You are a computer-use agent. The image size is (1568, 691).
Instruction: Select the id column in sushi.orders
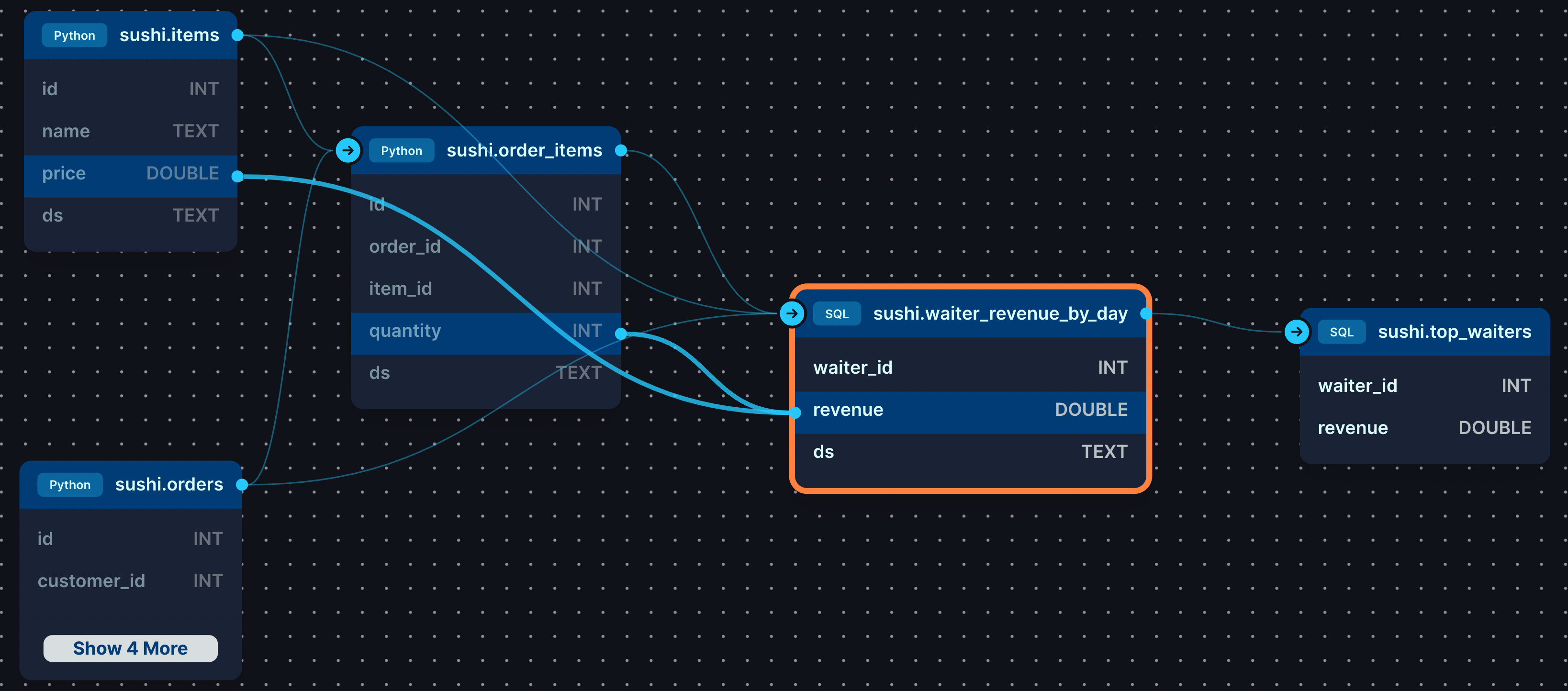[x=130, y=539]
